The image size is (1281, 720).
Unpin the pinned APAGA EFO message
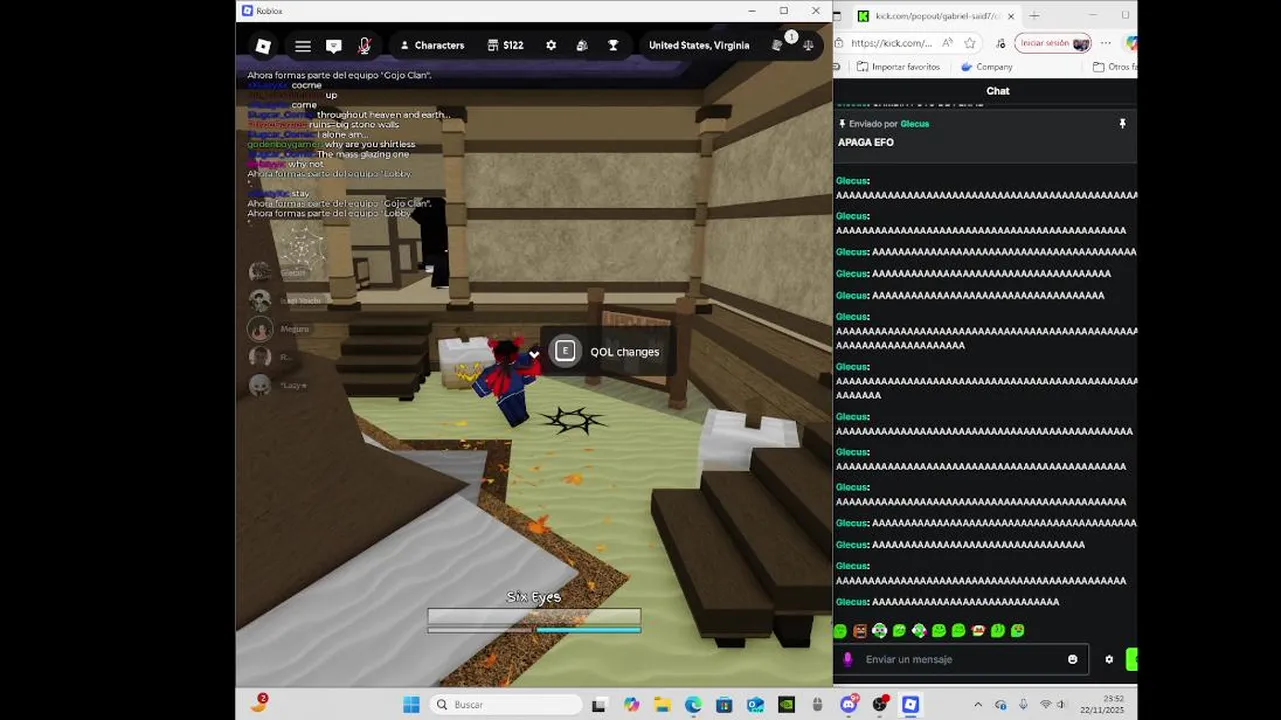click(1122, 124)
